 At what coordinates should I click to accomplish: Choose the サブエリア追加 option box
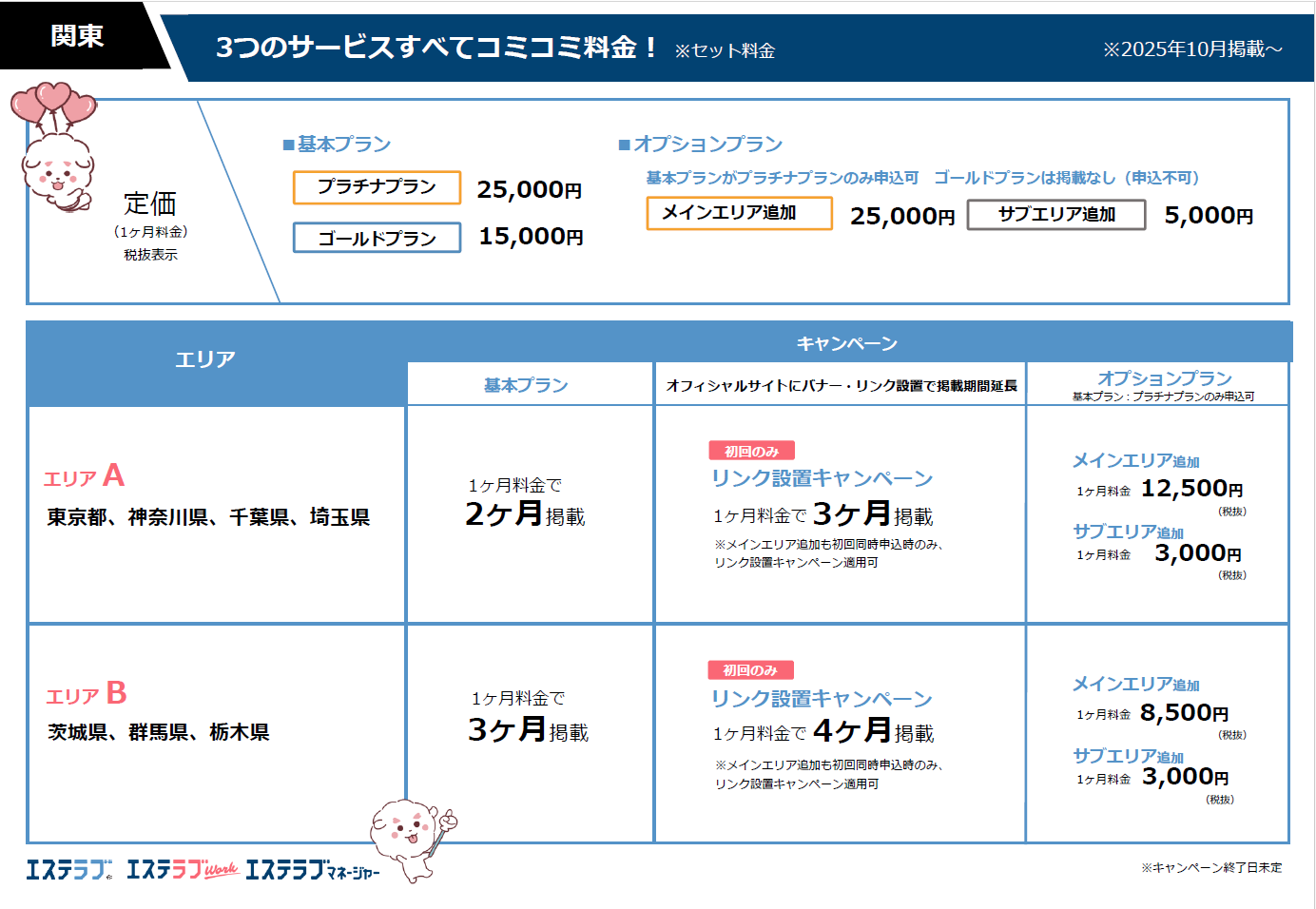pos(1055,215)
